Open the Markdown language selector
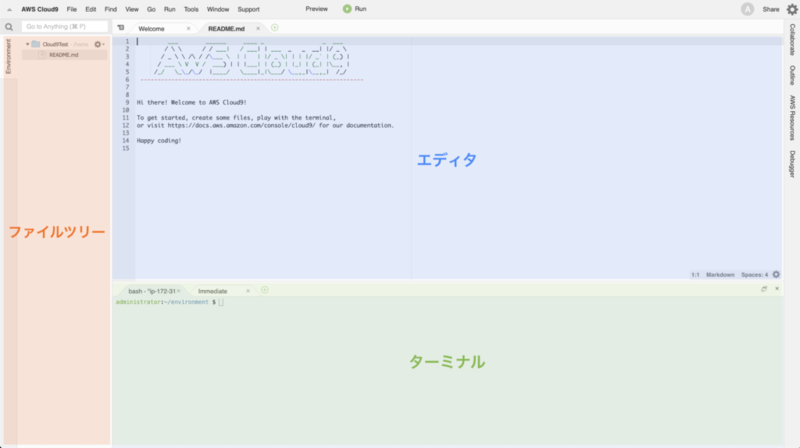Viewport: 800px width, 448px height. tap(720, 275)
